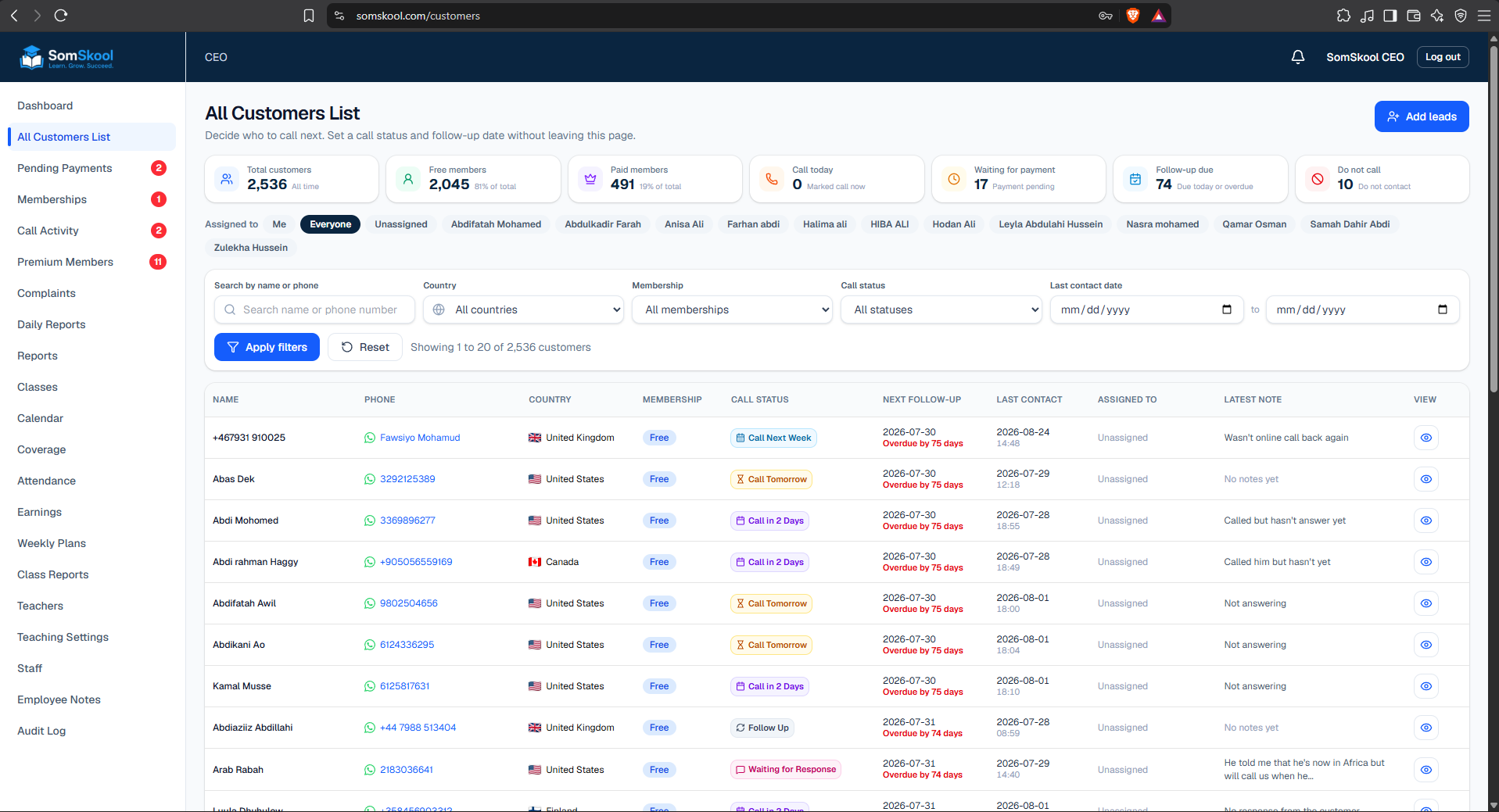The image size is (1499, 812).
Task: Select the Everyone assignment filter chip
Action: (330, 224)
